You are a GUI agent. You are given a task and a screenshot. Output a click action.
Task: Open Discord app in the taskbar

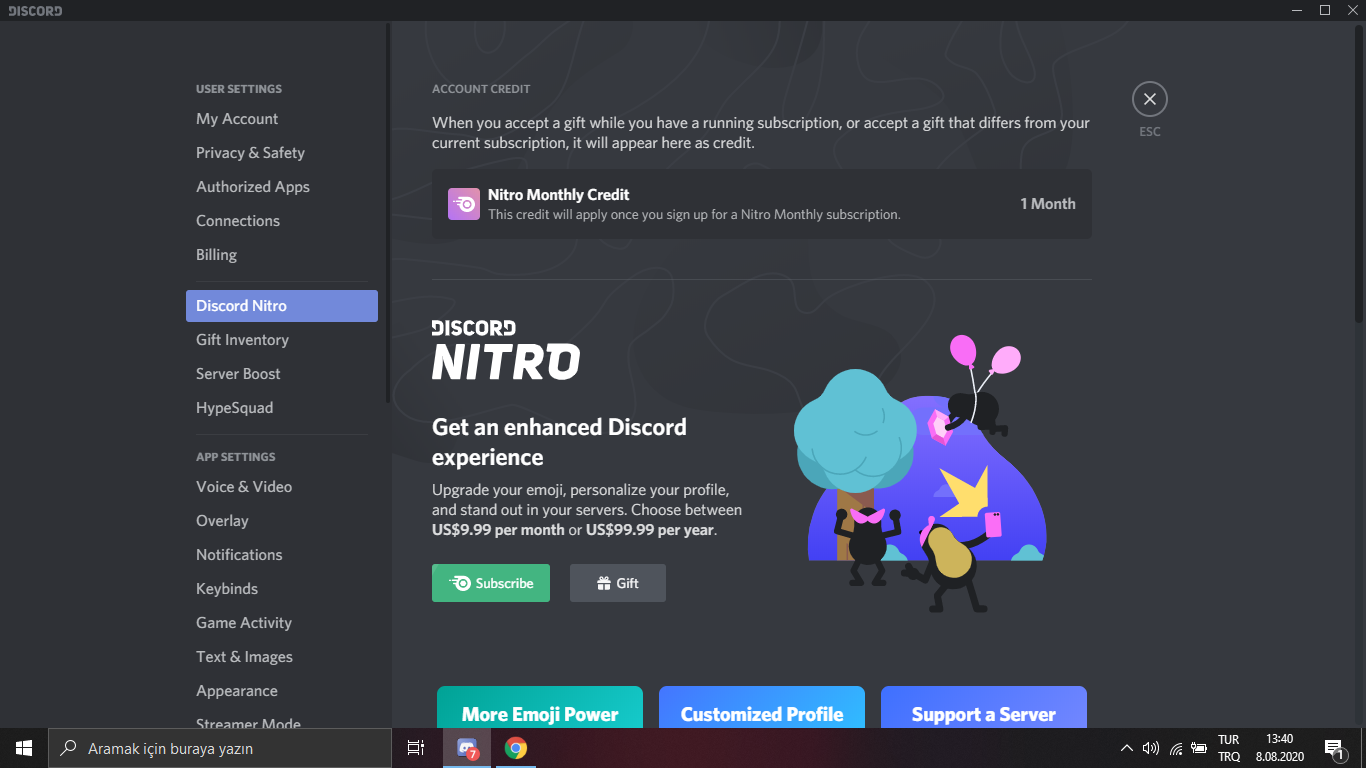[x=467, y=748]
